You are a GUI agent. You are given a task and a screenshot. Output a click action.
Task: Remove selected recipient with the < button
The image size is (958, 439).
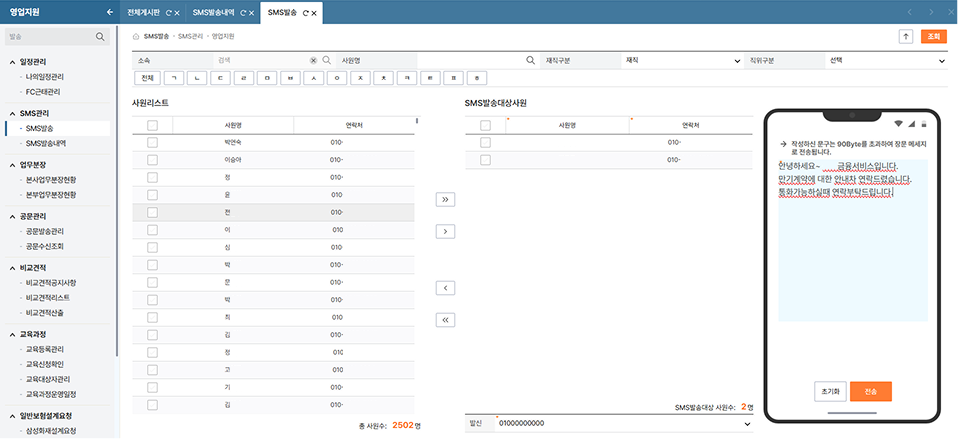tap(445, 288)
